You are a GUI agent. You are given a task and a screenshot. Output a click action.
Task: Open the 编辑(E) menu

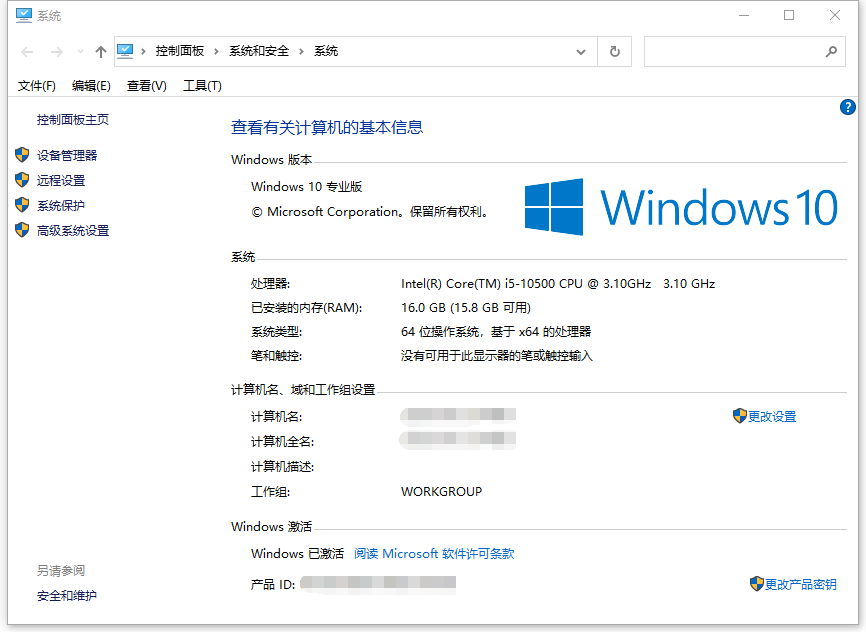click(x=91, y=86)
